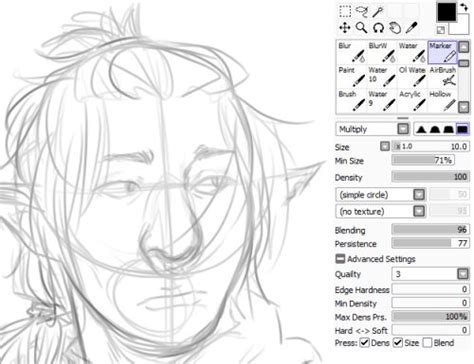
Task: Select the Rotate view tool
Action: click(378, 28)
